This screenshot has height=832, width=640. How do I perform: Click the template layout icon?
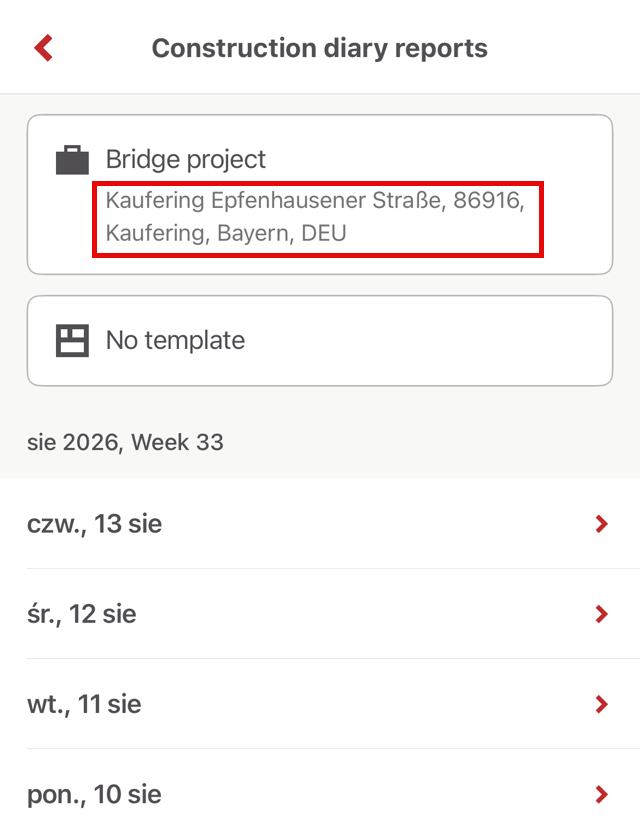click(72, 340)
